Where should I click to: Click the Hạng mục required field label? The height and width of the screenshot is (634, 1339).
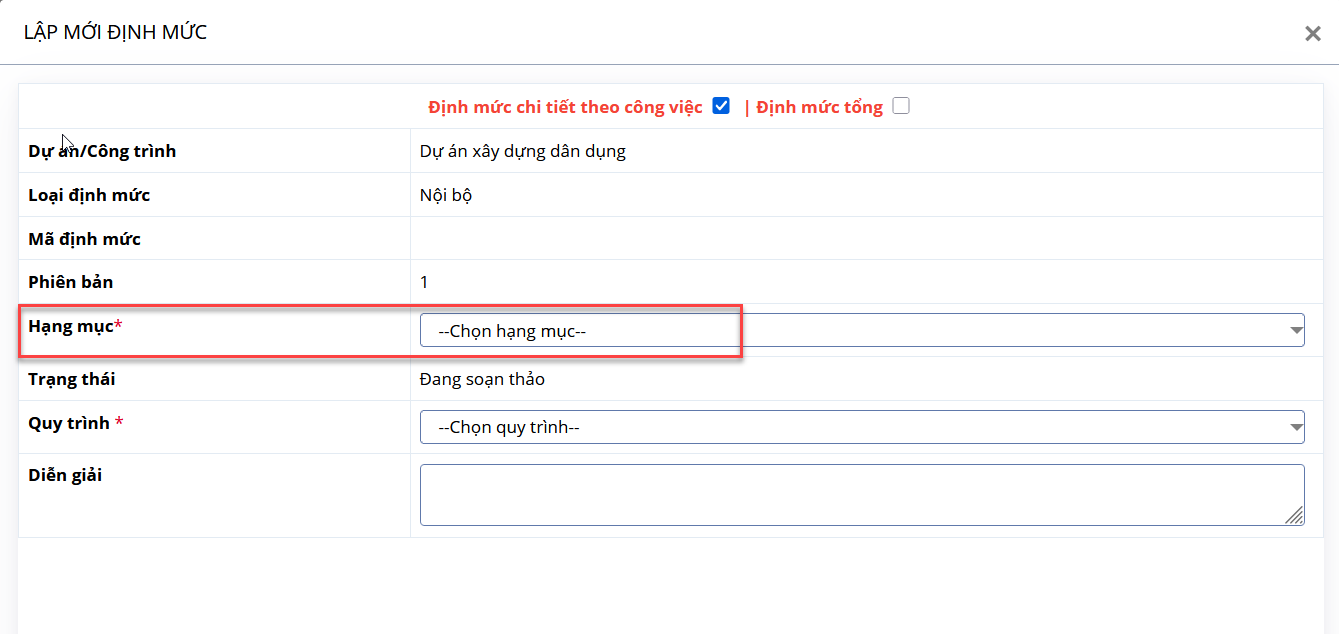[75, 326]
